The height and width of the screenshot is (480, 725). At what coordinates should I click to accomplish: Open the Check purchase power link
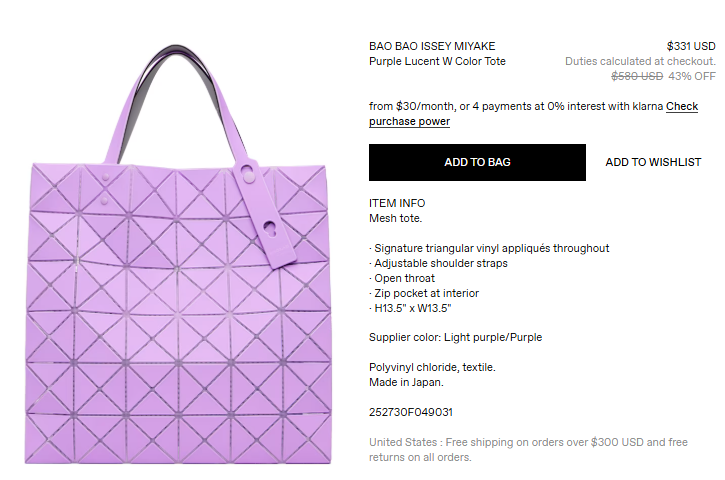tap(681, 107)
